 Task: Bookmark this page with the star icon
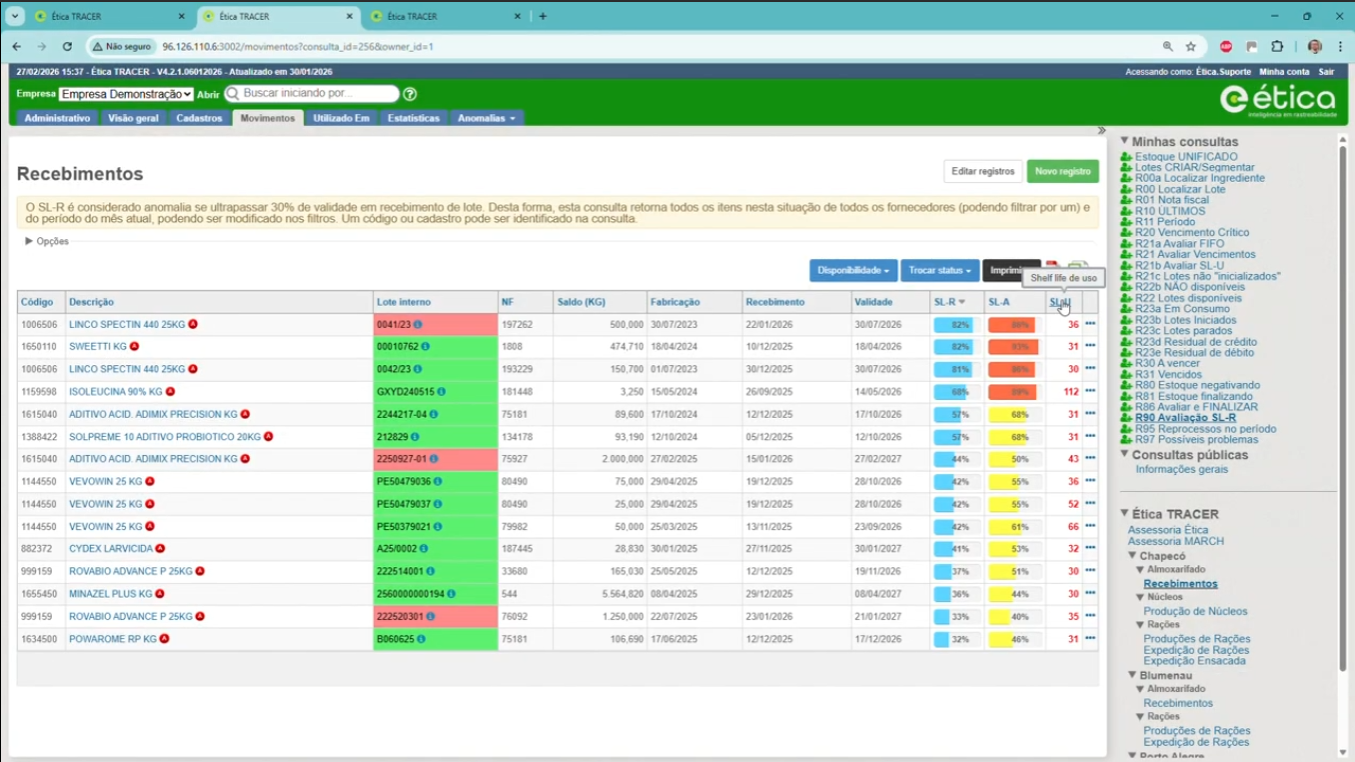(x=1191, y=46)
